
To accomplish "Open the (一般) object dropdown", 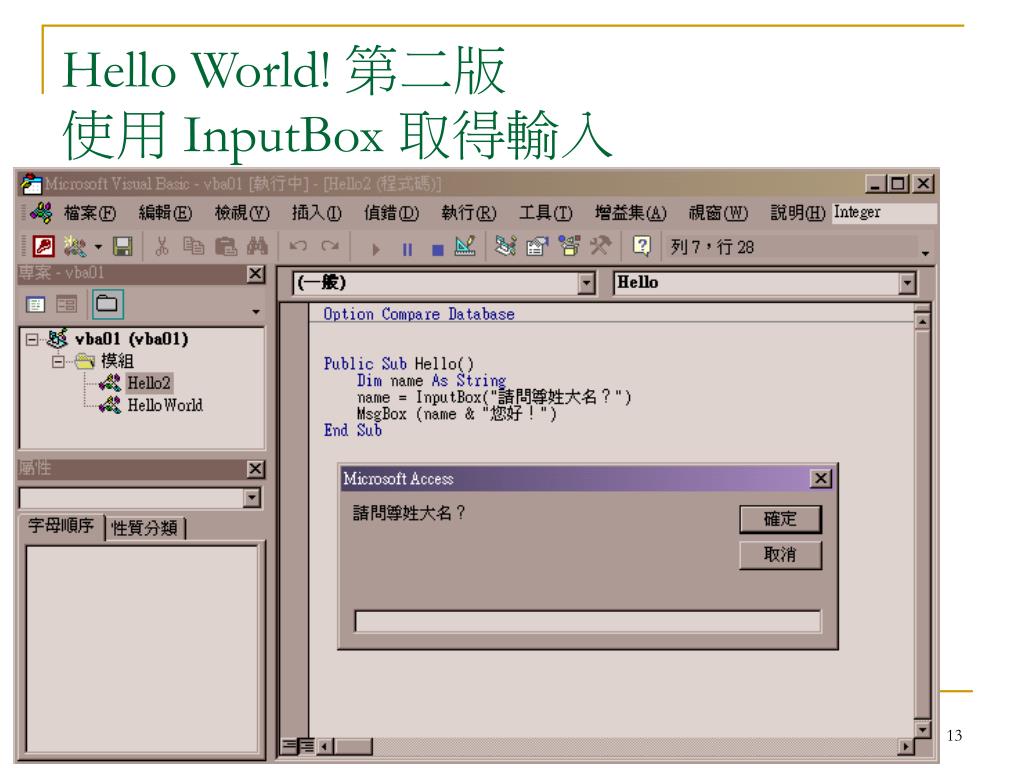I will [586, 283].
